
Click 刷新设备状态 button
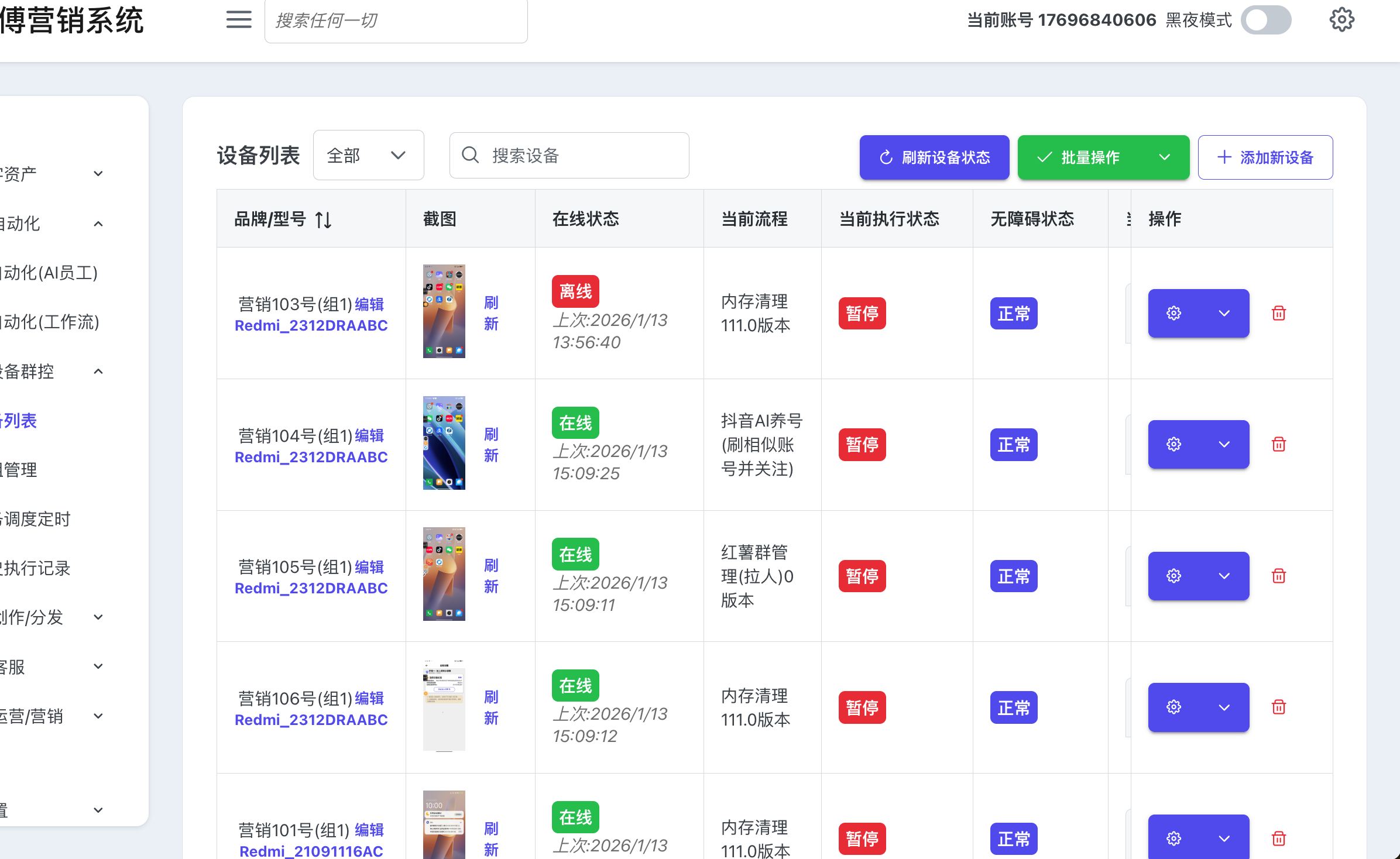pos(934,157)
